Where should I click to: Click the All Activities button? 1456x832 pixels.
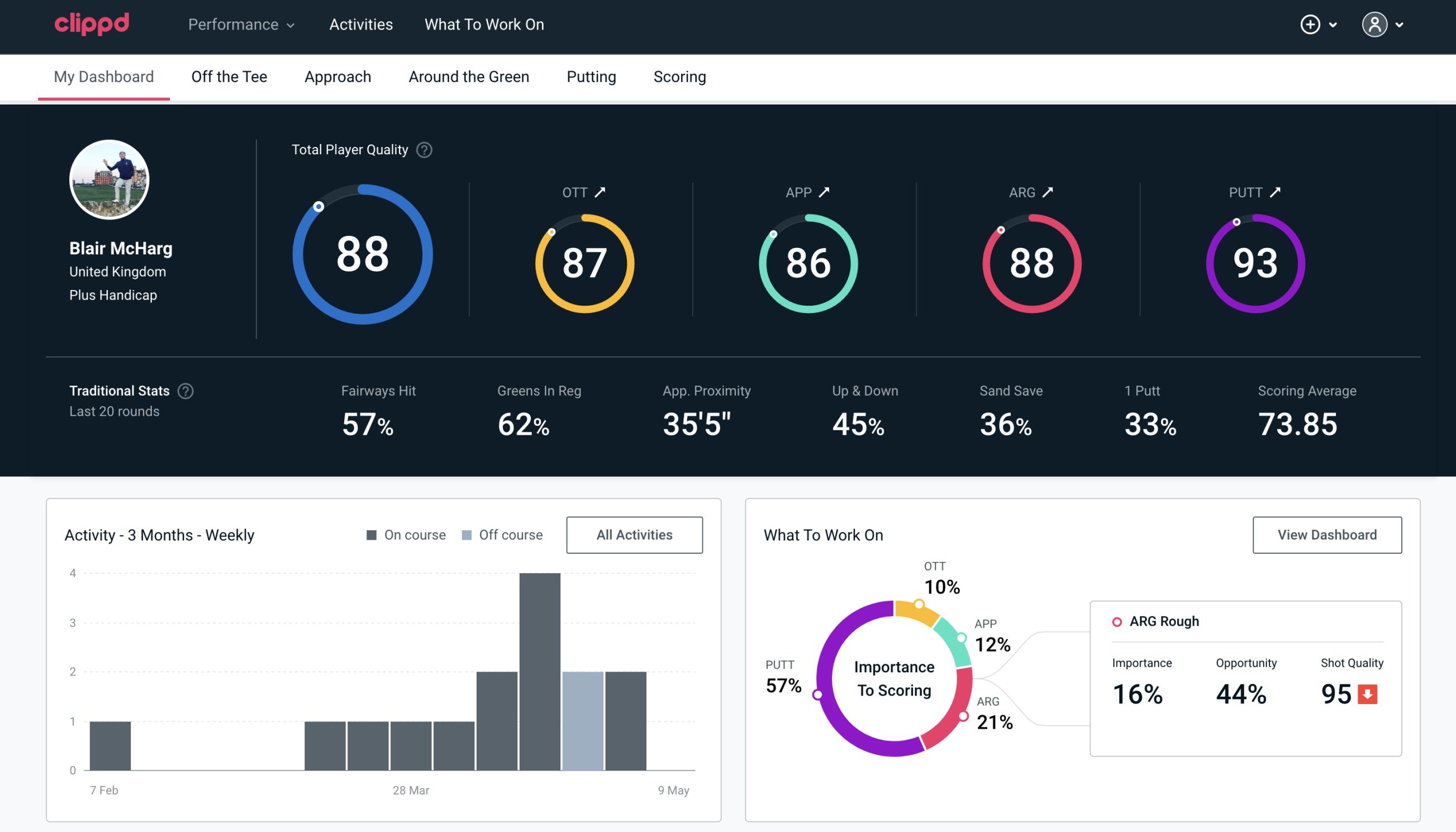click(x=634, y=535)
